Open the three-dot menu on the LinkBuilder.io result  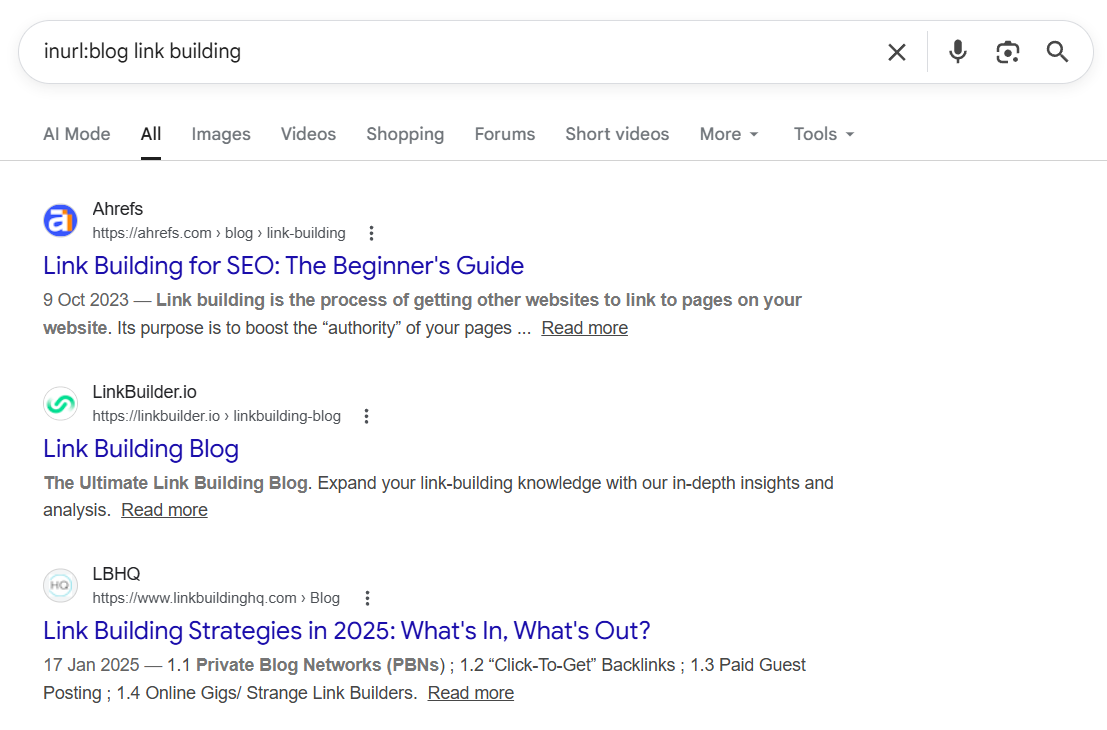click(x=366, y=415)
